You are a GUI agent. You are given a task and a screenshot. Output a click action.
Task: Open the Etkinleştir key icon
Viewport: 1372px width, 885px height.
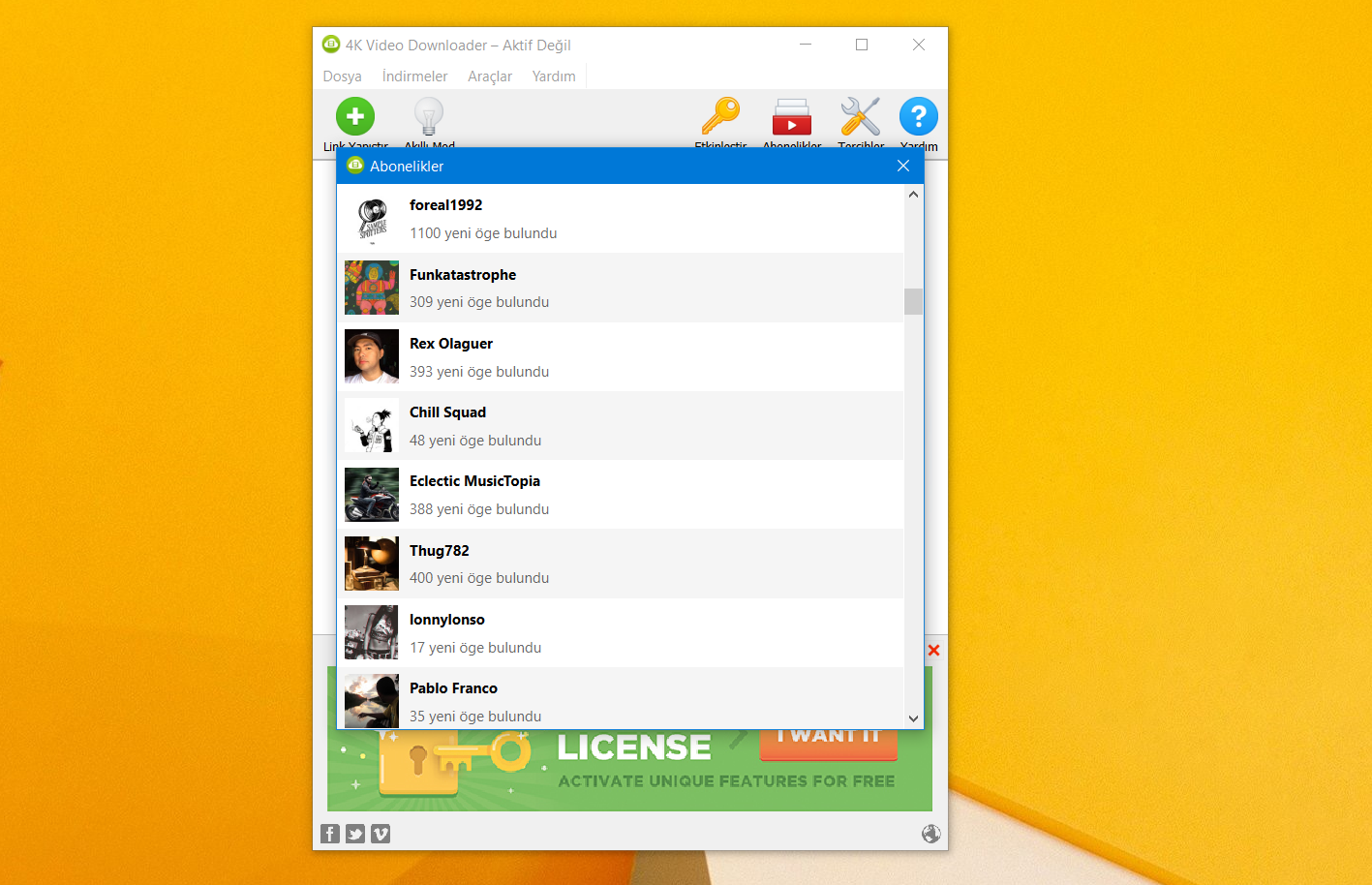720,116
